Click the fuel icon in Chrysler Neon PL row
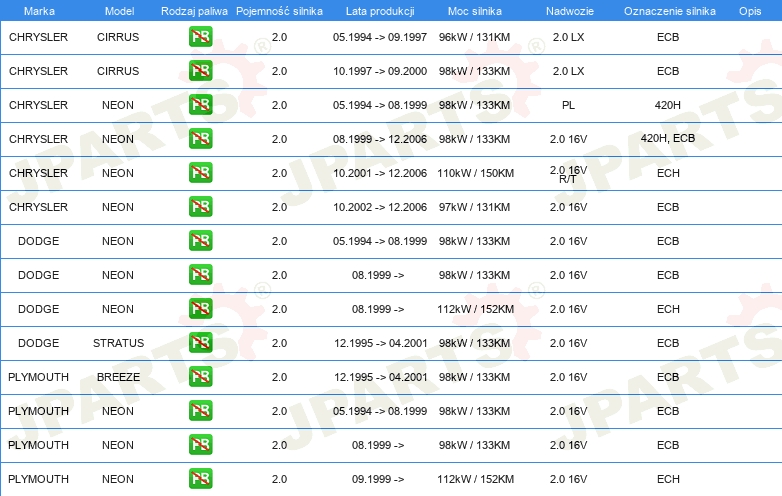The width and height of the screenshot is (782, 496). click(200, 104)
